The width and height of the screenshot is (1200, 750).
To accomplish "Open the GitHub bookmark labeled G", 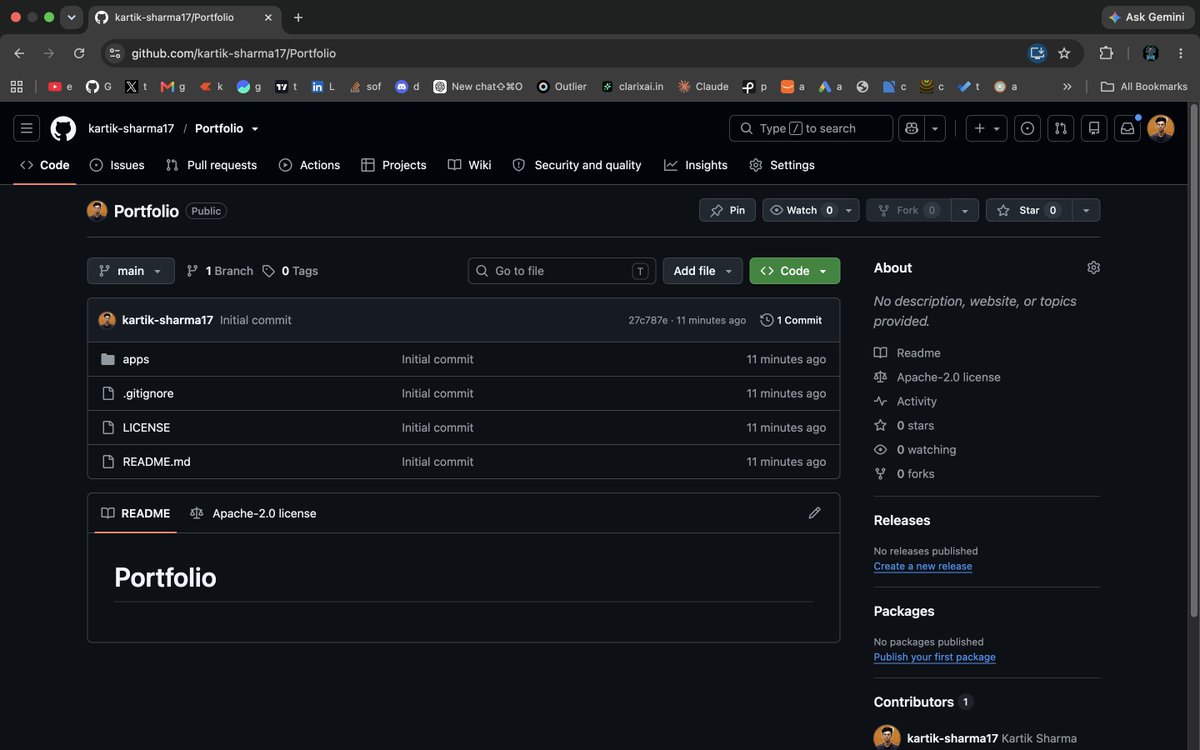I will pos(99,87).
